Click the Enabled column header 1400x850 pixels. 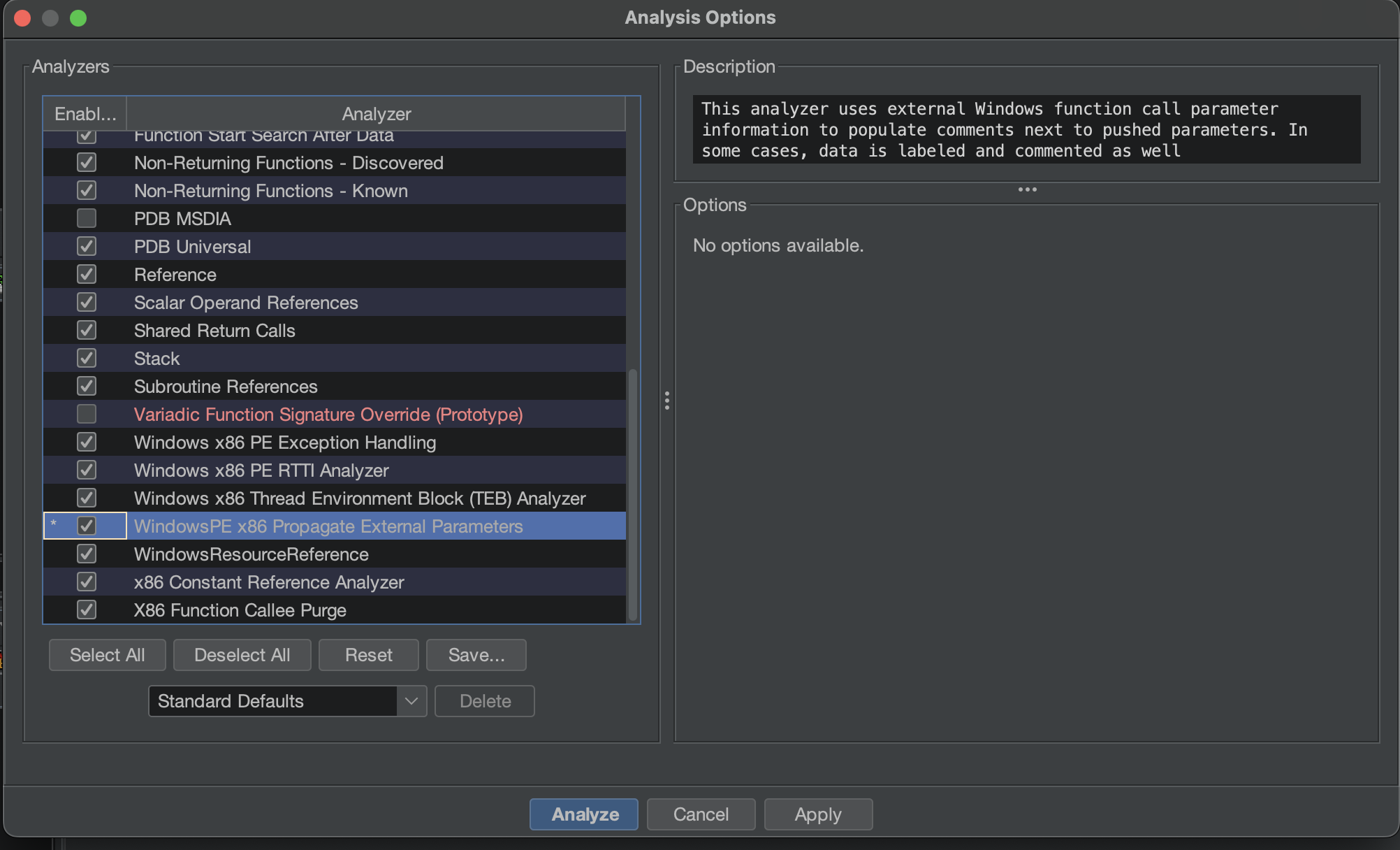tap(85, 114)
